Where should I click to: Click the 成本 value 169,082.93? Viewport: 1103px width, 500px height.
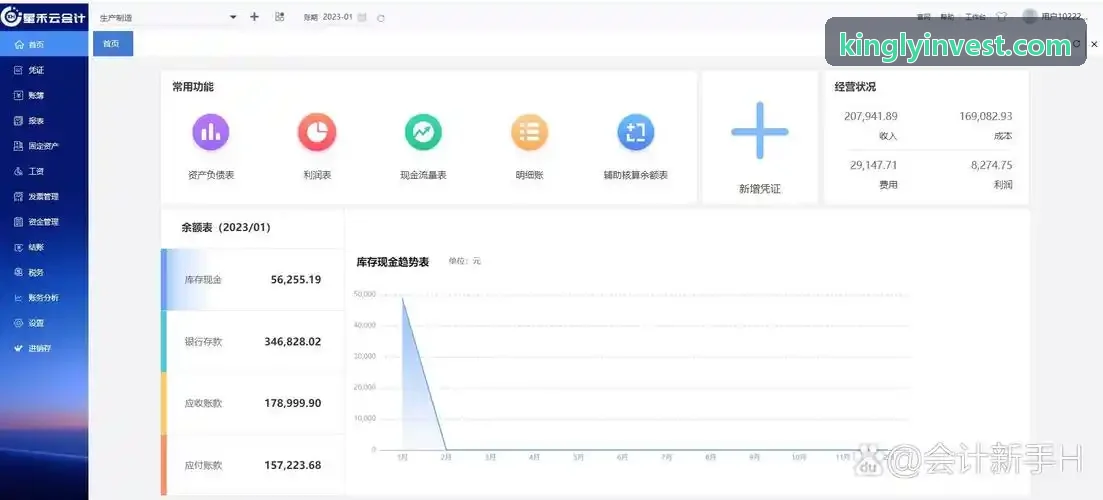point(986,116)
